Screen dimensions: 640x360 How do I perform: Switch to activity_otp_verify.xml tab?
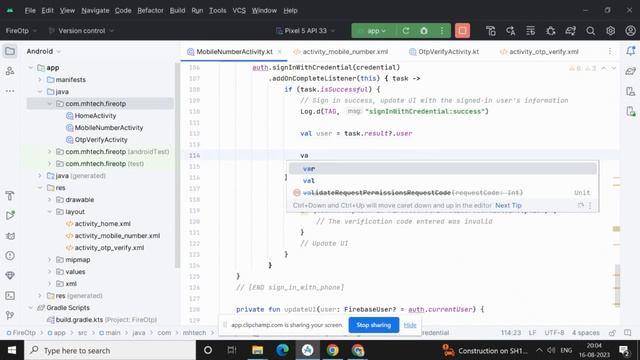coord(539,52)
